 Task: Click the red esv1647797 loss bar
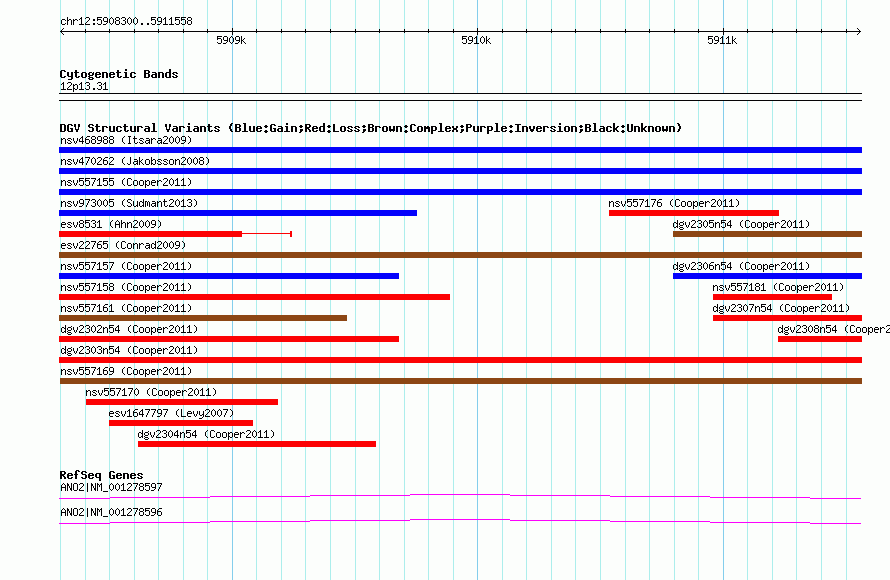pos(180,423)
